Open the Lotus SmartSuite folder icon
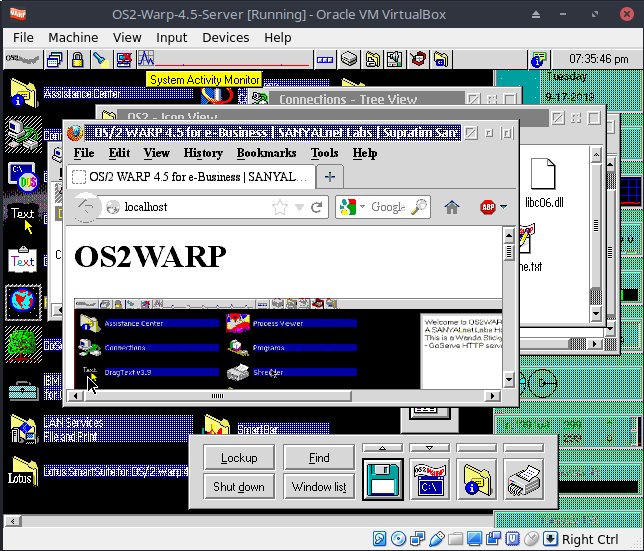 pos(23,471)
